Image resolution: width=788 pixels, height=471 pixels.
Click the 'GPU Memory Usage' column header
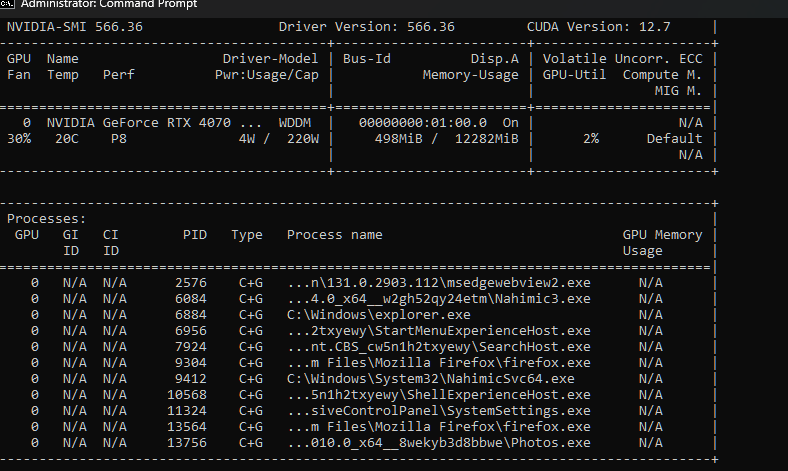coord(662,243)
